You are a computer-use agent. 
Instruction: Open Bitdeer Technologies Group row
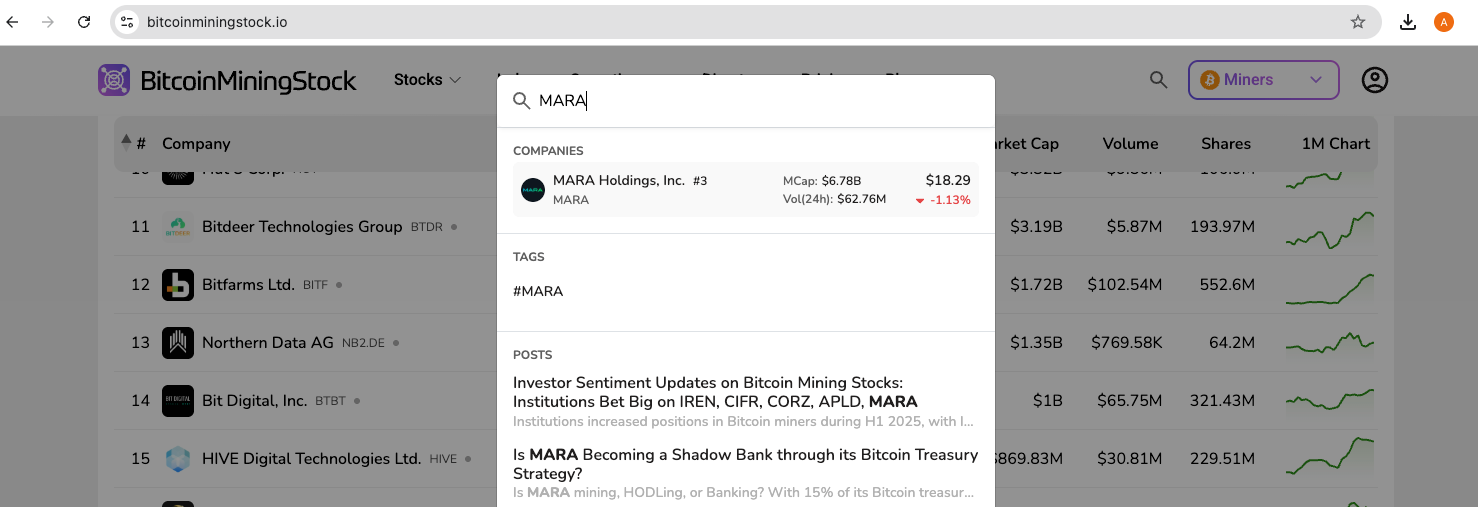point(302,227)
